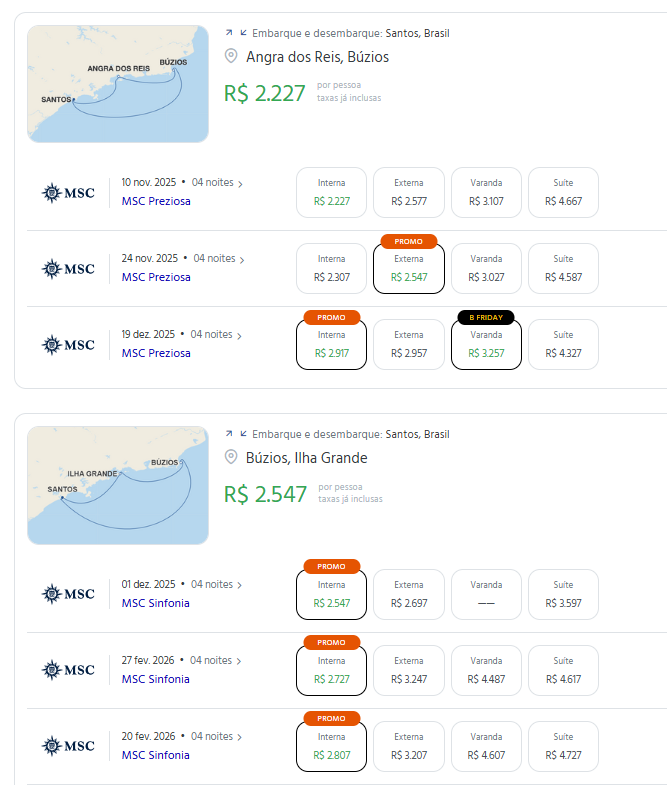Viewport: 667px width, 785px height.
Task: Click MSC logo on 24 nov. 2025 sailing
Action: click(69, 268)
